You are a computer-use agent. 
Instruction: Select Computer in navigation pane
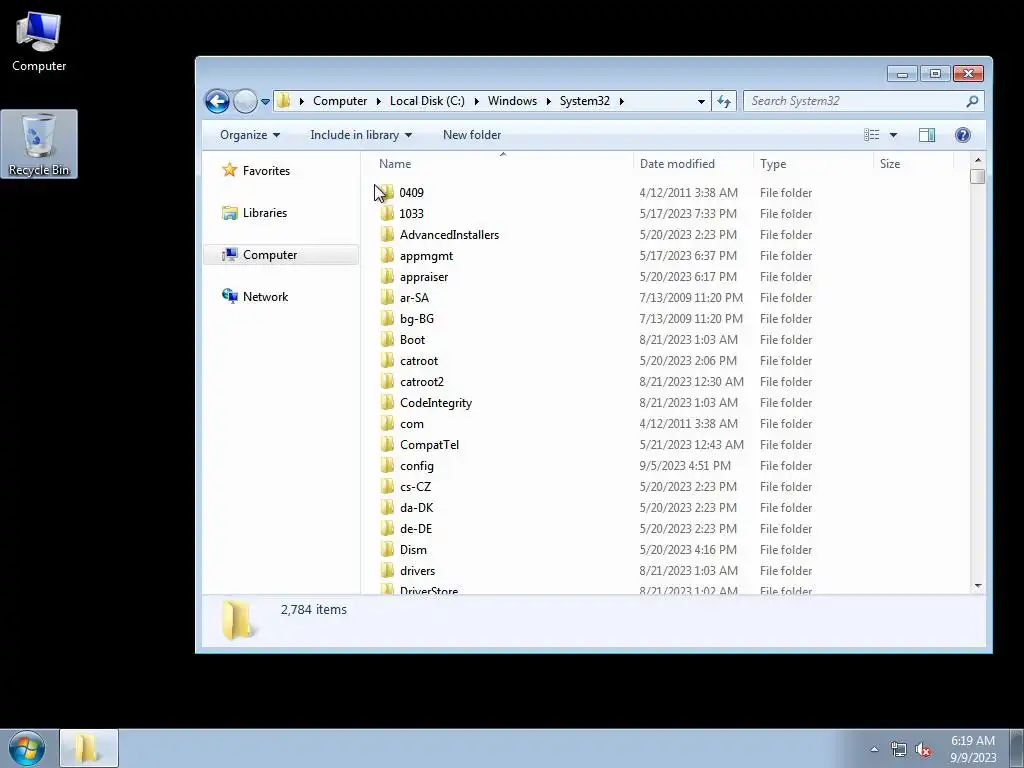pyautogui.click(x=281, y=255)
